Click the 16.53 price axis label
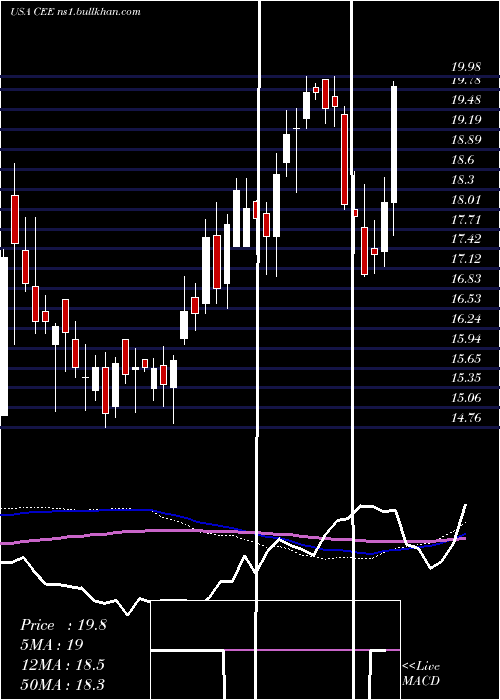The width and height of the screenshot is (500, 700). coord(466,299)
